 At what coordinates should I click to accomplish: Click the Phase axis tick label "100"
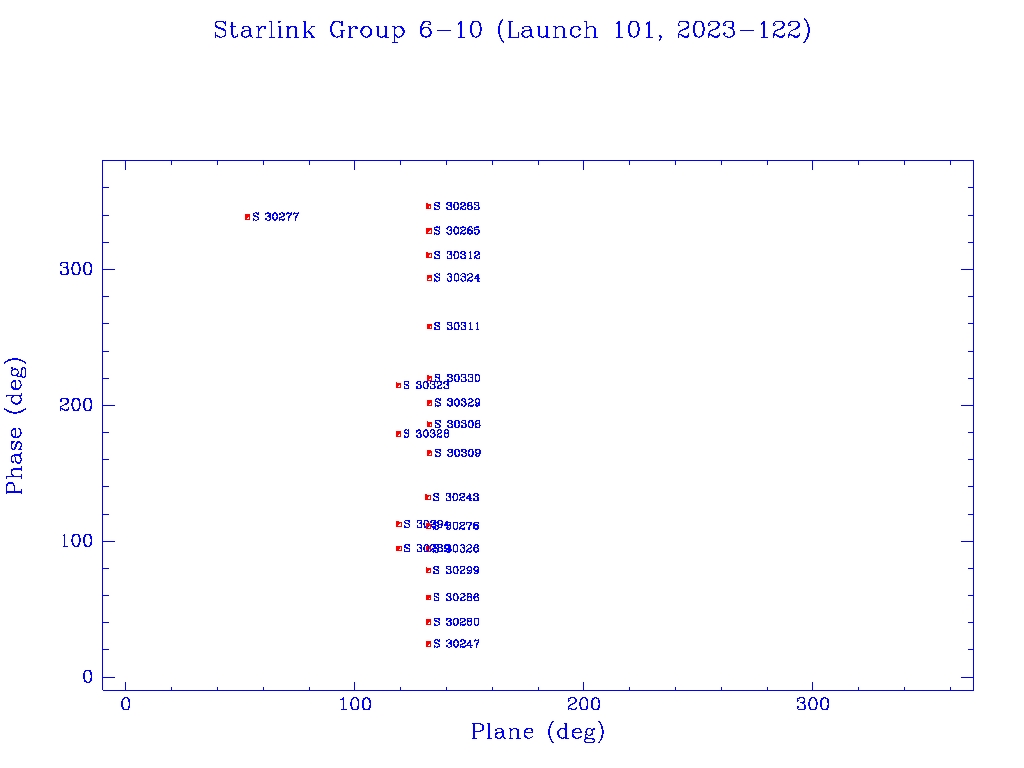(76, 541)
